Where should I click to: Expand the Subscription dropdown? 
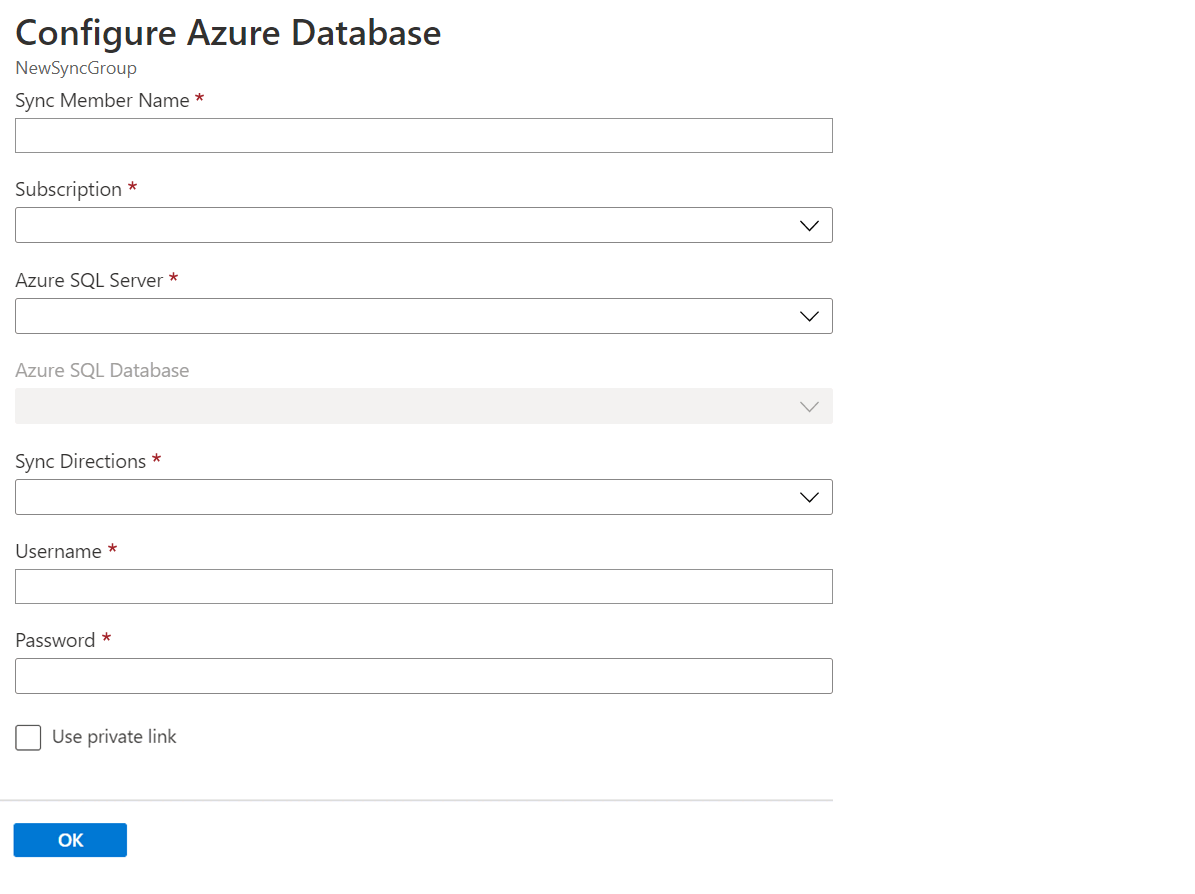click(x=423, y=225)
